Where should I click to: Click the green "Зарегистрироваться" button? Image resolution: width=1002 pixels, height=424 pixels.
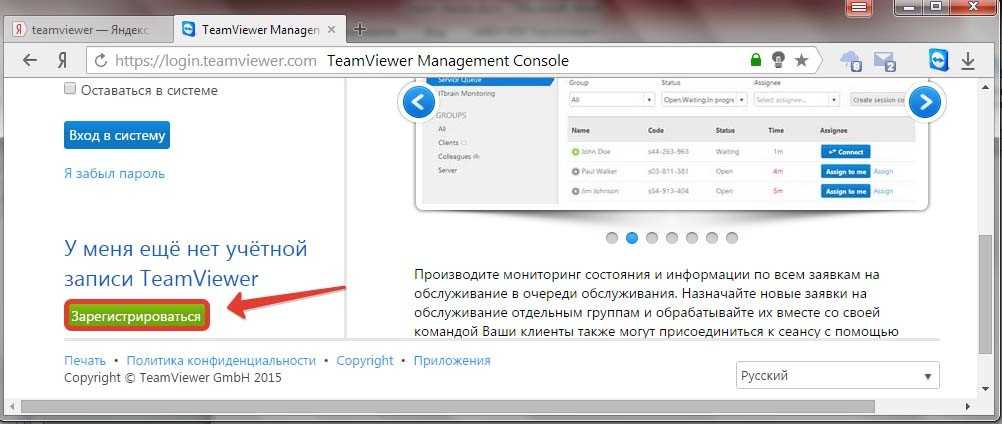coord(136,315)
